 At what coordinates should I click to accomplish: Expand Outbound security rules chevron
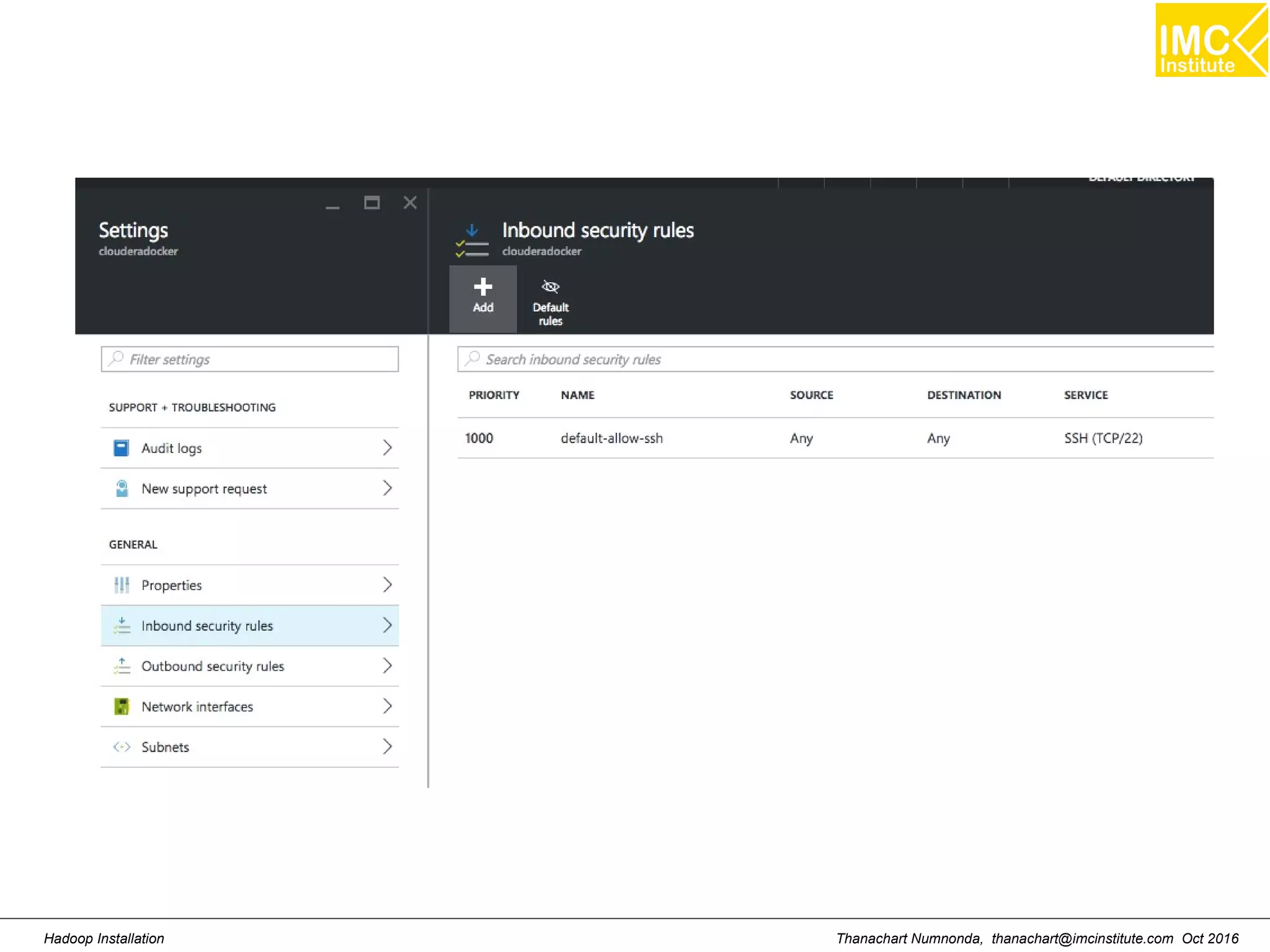click(387, 666)
